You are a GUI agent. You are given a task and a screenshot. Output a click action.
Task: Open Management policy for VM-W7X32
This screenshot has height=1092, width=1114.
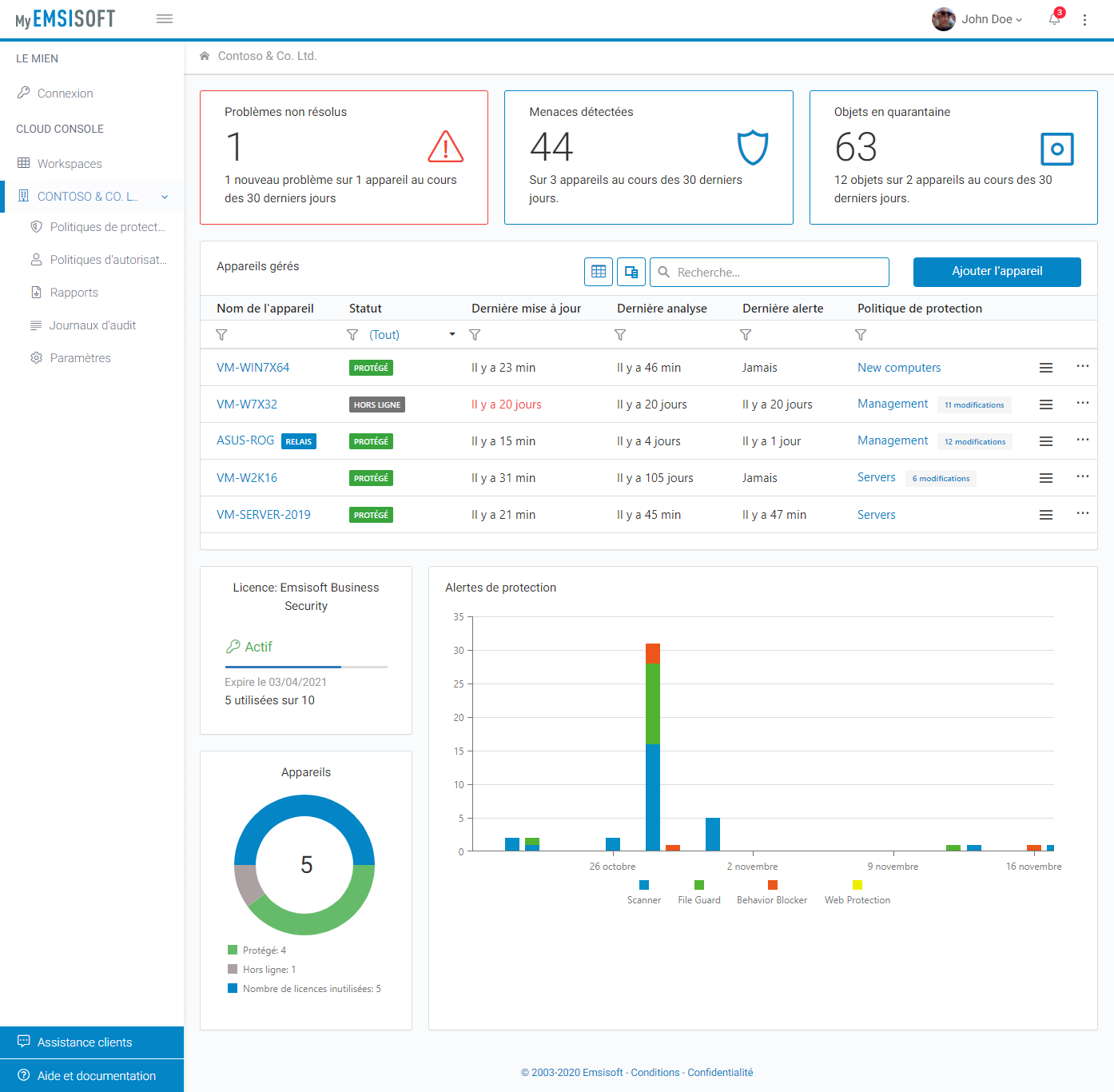click(x=893, y=404)
